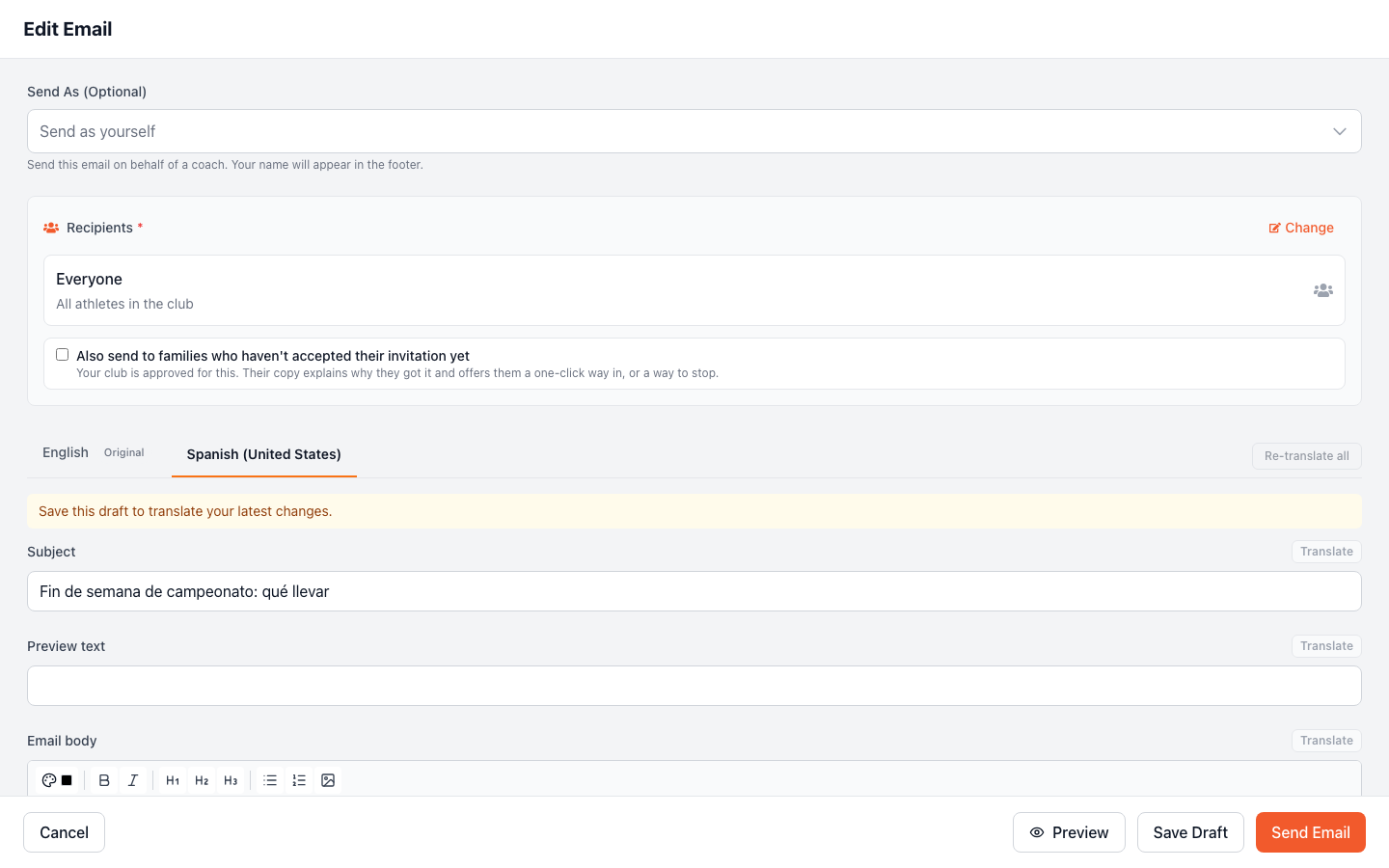Image resolution: width=1389 pixels, height=868 pixels.
Task: Click the Cancel button
Action: click(x=65, y=832)
